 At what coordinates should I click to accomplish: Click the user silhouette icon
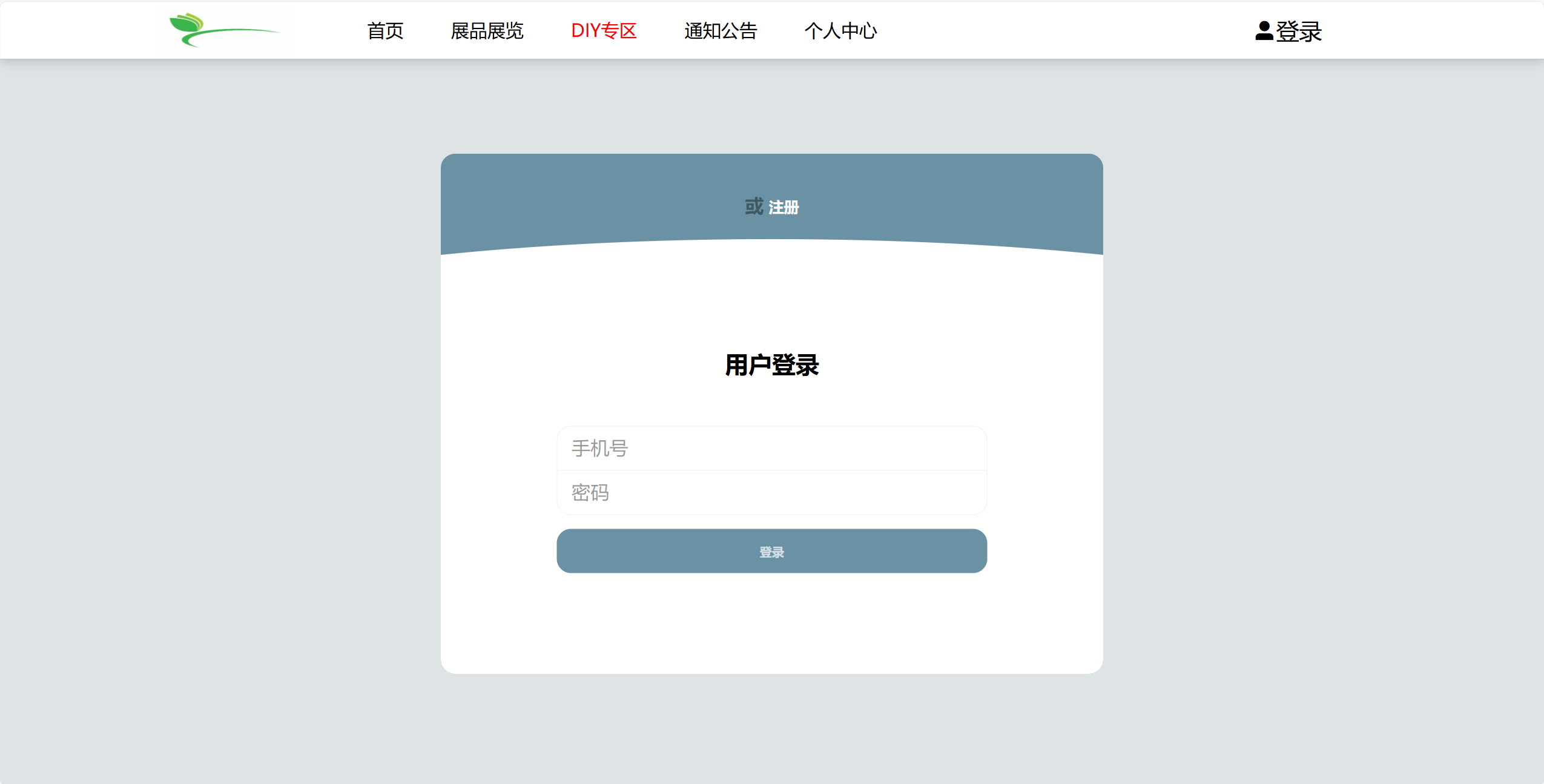[1264, 31]
